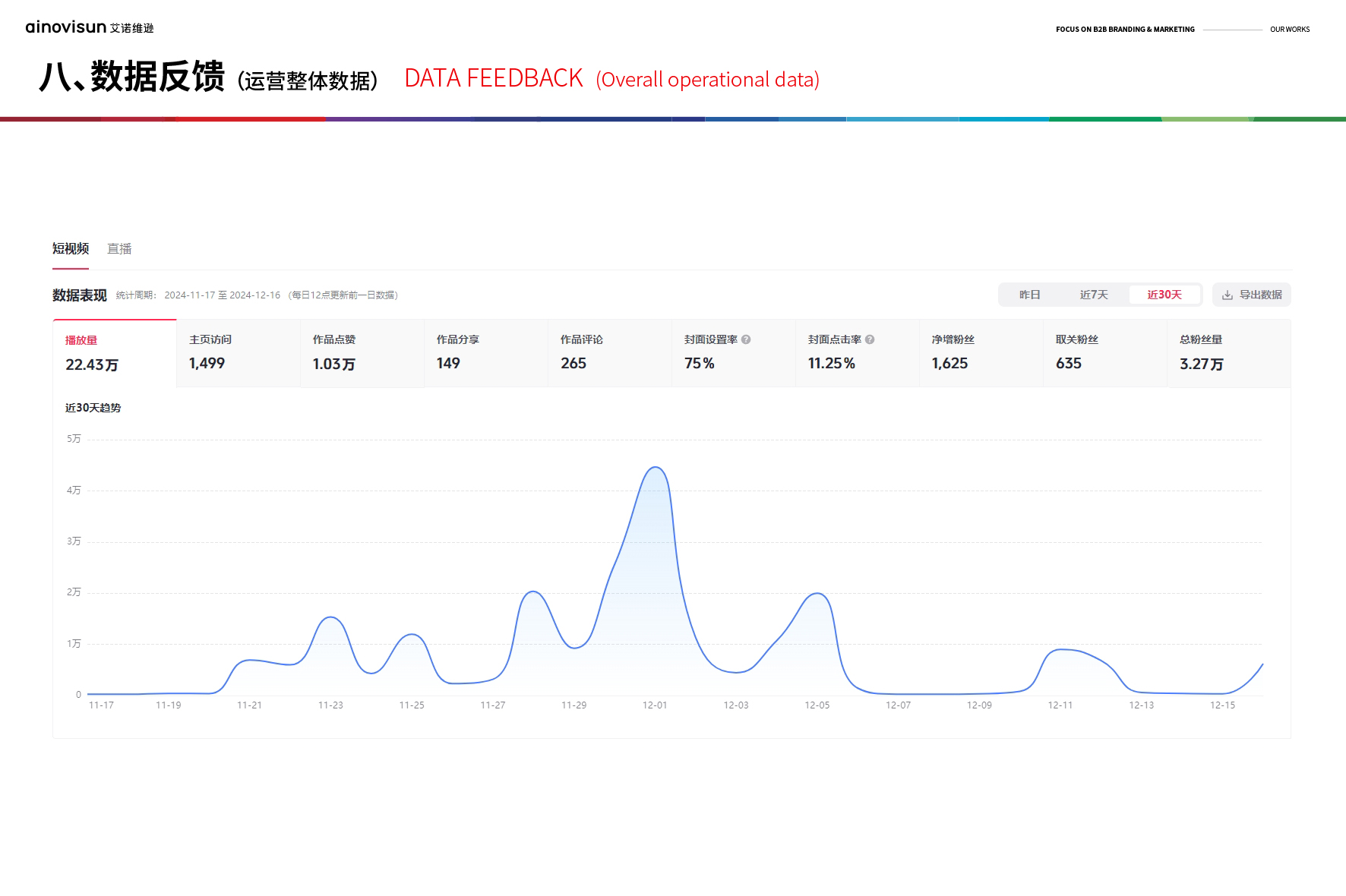Show the 作品分享 metric trend
1346x896 pixels.
coord(486,353)
